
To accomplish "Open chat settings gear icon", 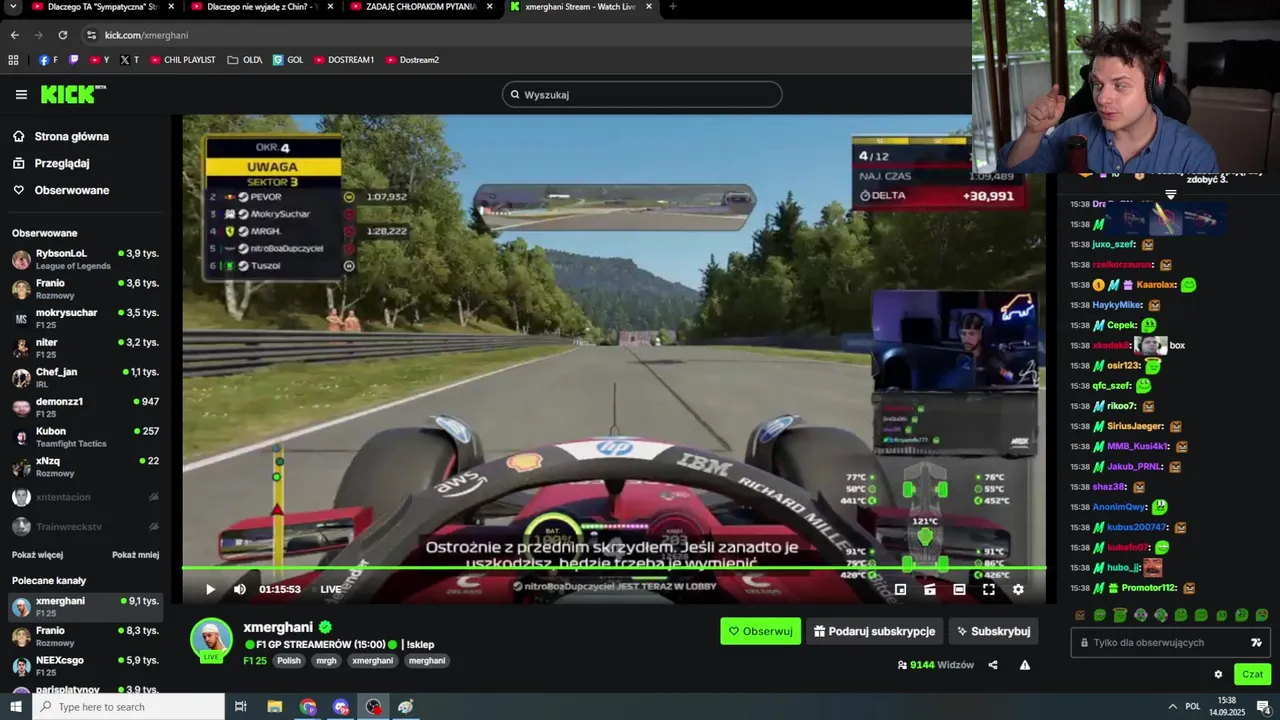I will pyautogui.click(x=1218, y=674).
